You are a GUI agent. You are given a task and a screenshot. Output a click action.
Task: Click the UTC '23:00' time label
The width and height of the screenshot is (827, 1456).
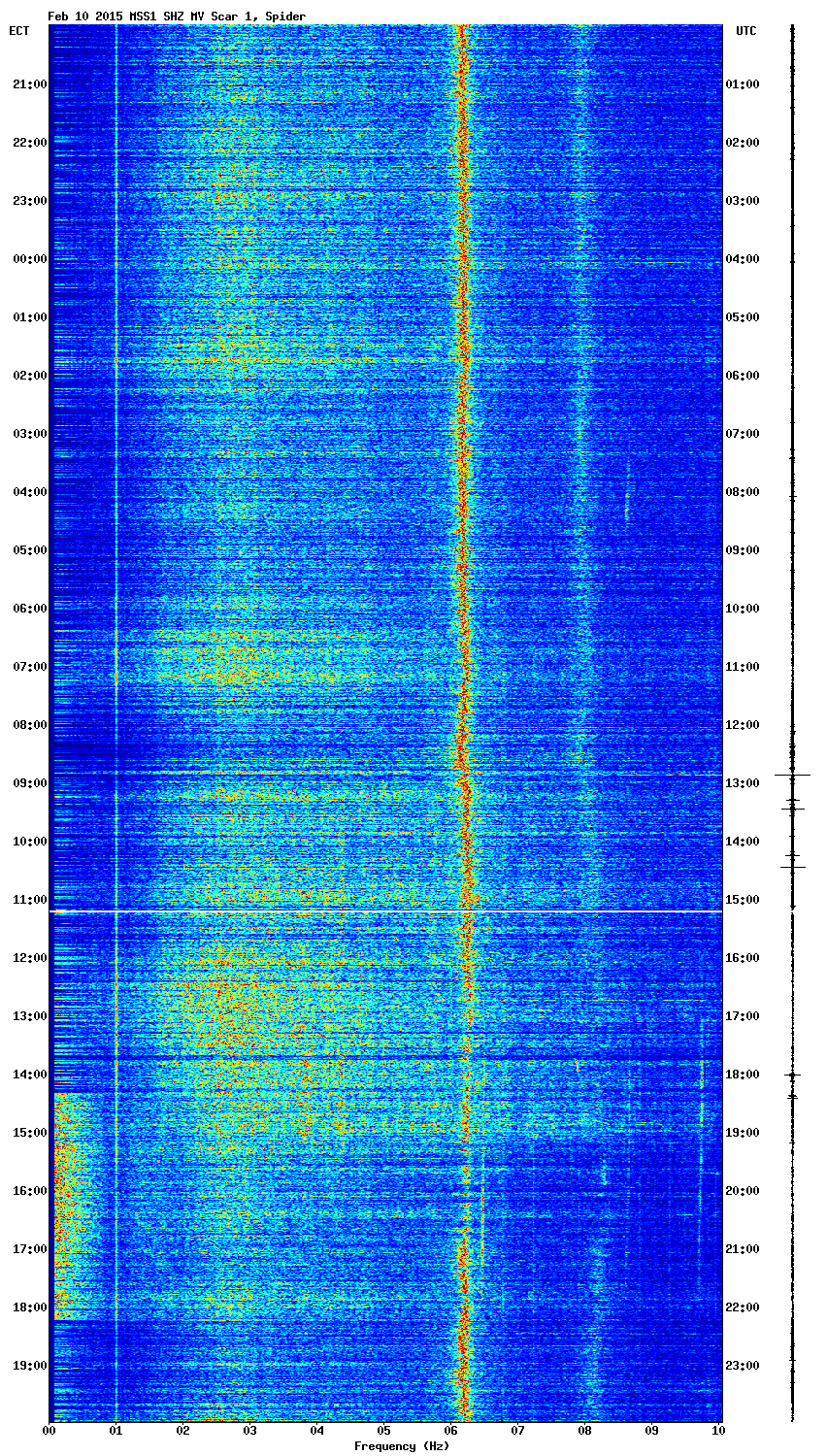743,1366
